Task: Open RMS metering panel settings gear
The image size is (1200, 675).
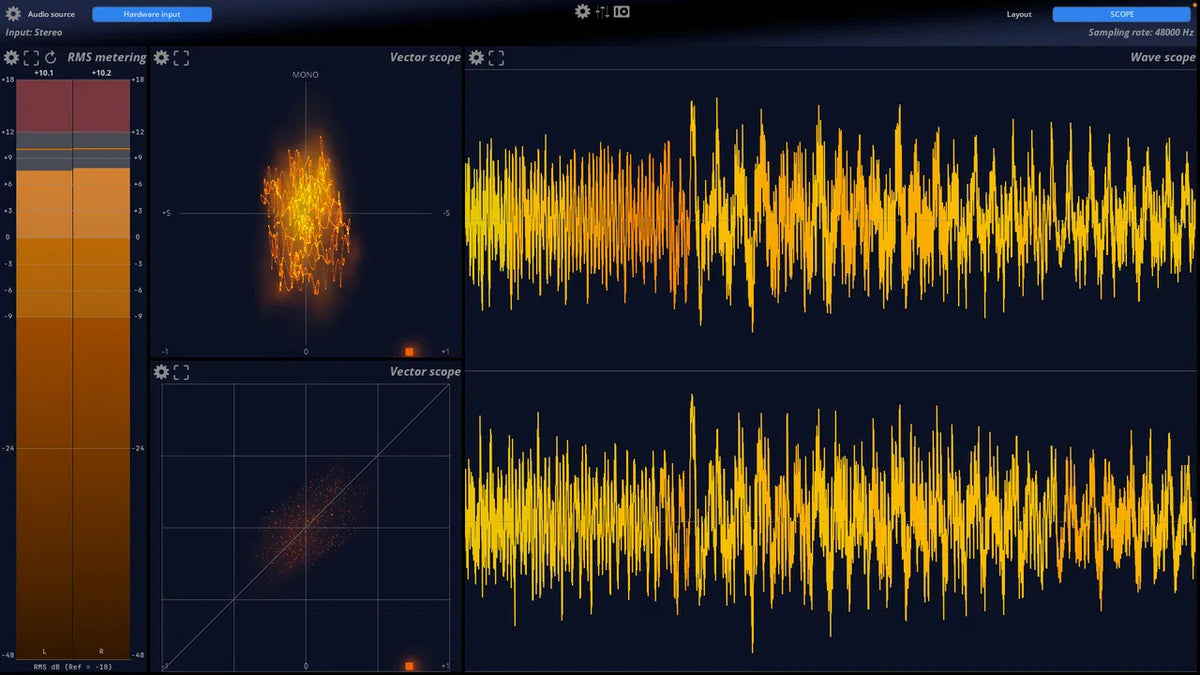Action: [11, 58]
